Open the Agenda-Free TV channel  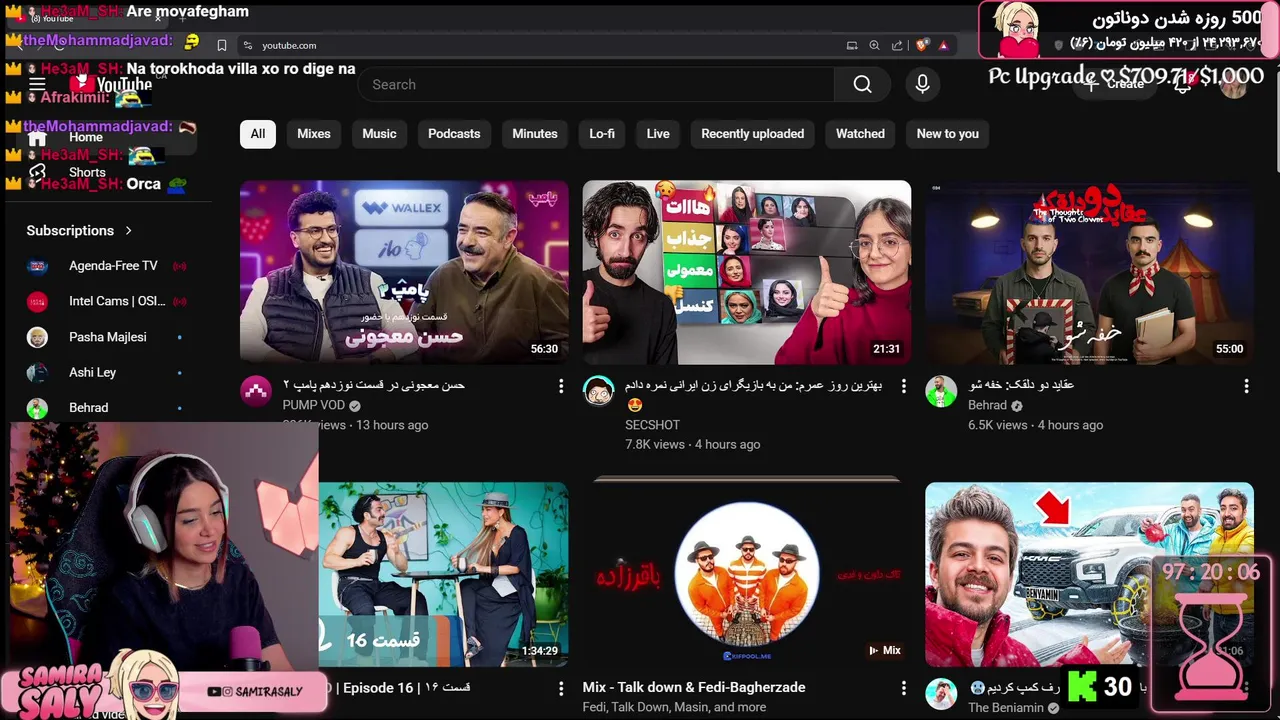[104, 266]
